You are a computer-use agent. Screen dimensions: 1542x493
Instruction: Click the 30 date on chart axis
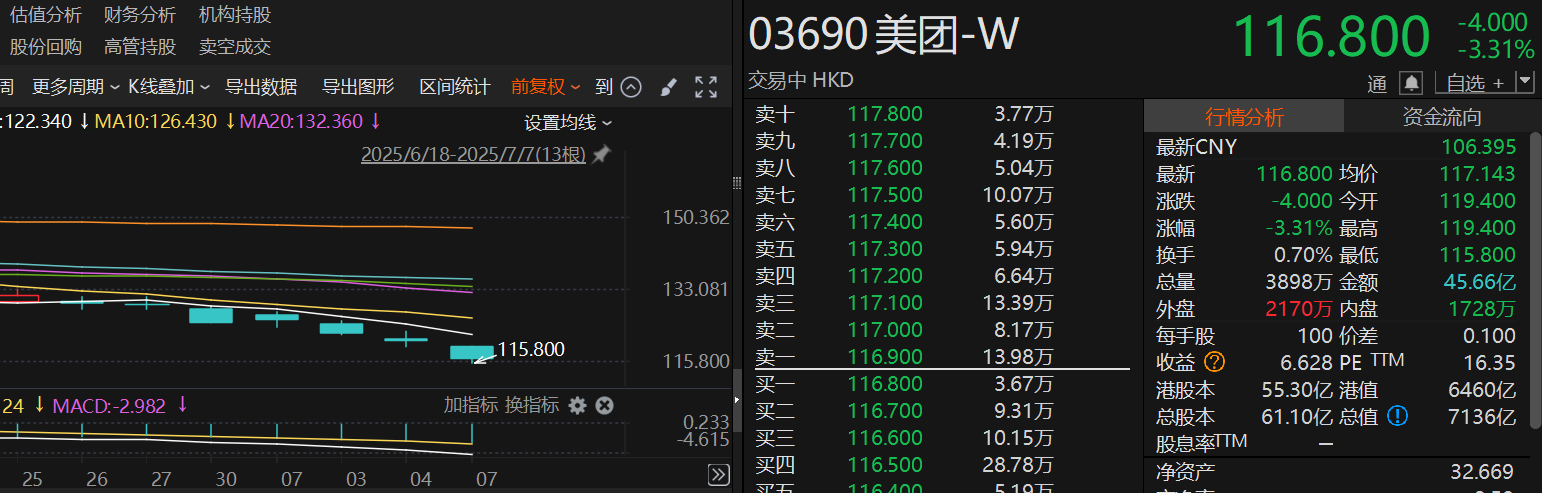[226, 479]
